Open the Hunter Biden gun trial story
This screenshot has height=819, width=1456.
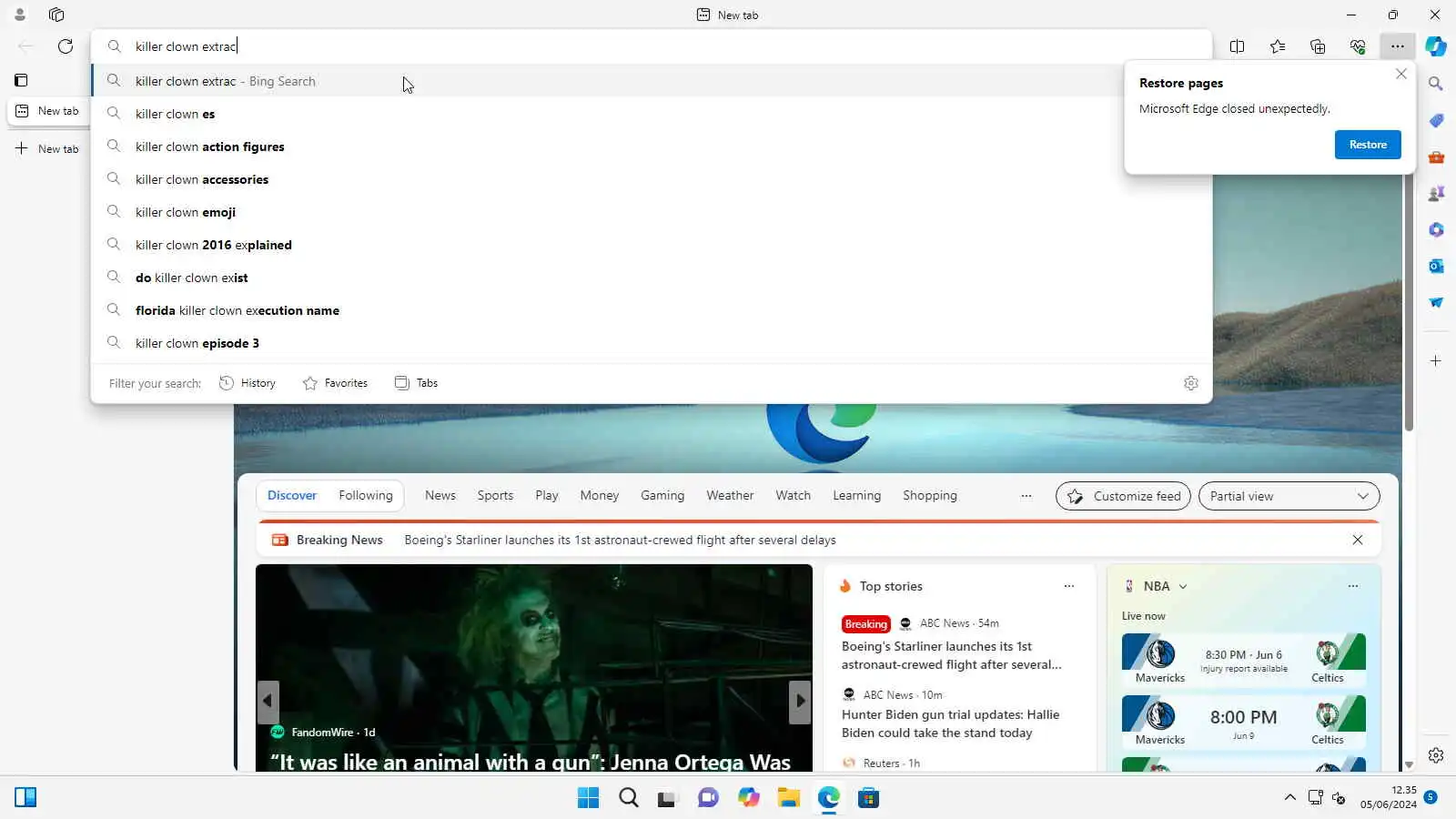(x=951, y=724)
